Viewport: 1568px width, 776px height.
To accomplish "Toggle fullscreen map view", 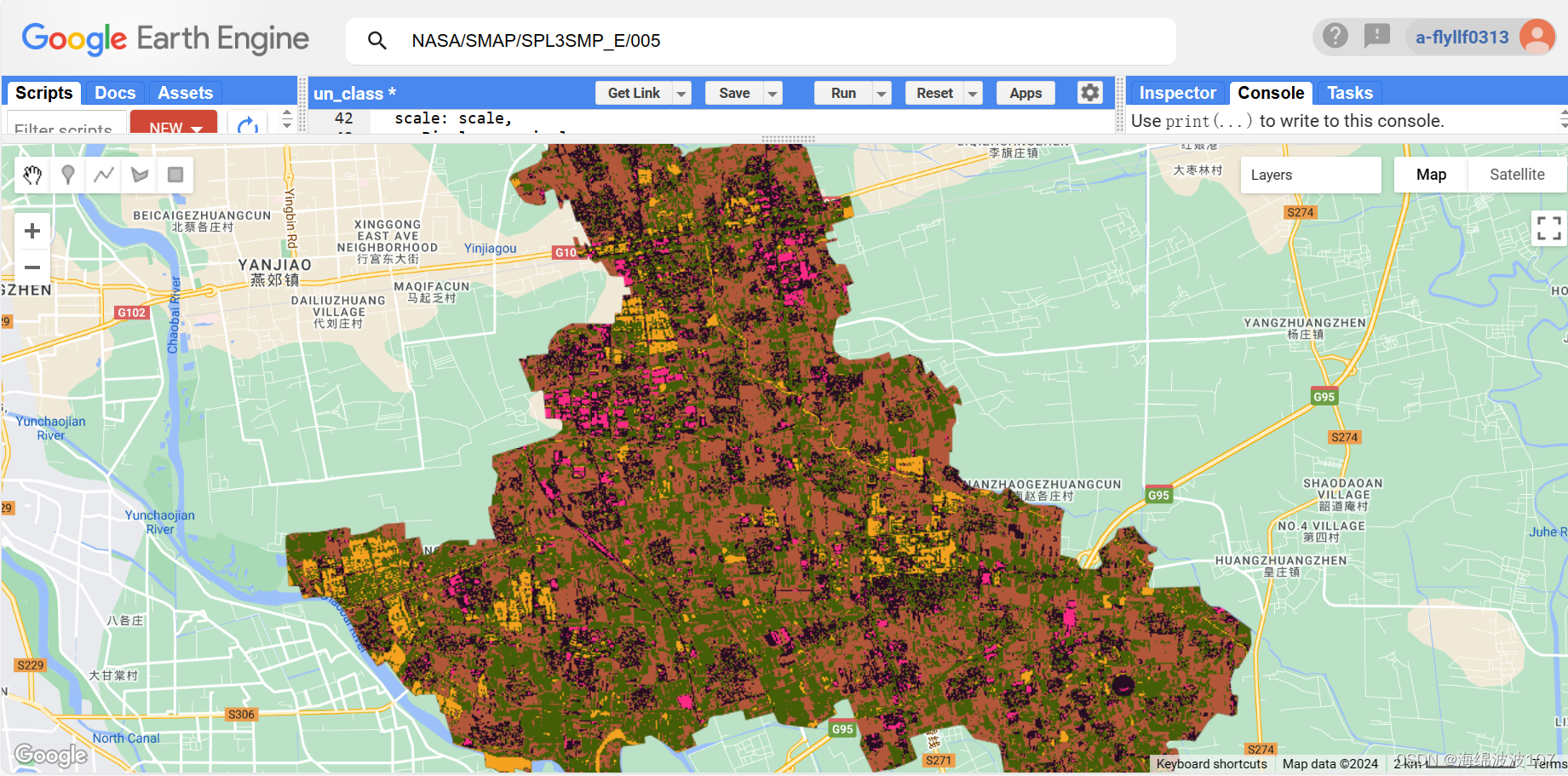I will point(1548,228).
